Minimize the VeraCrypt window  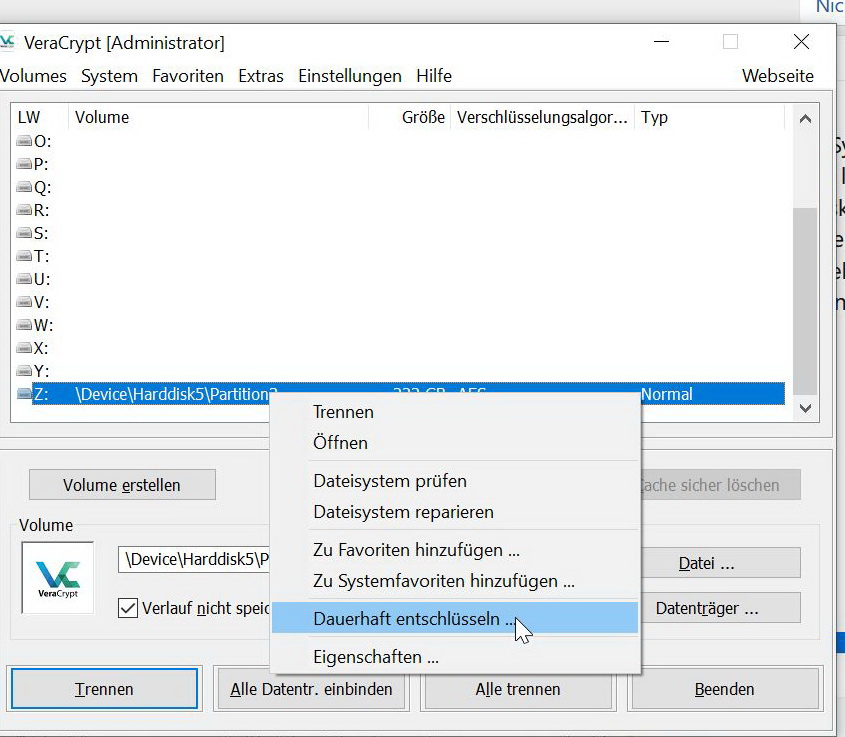661,42
